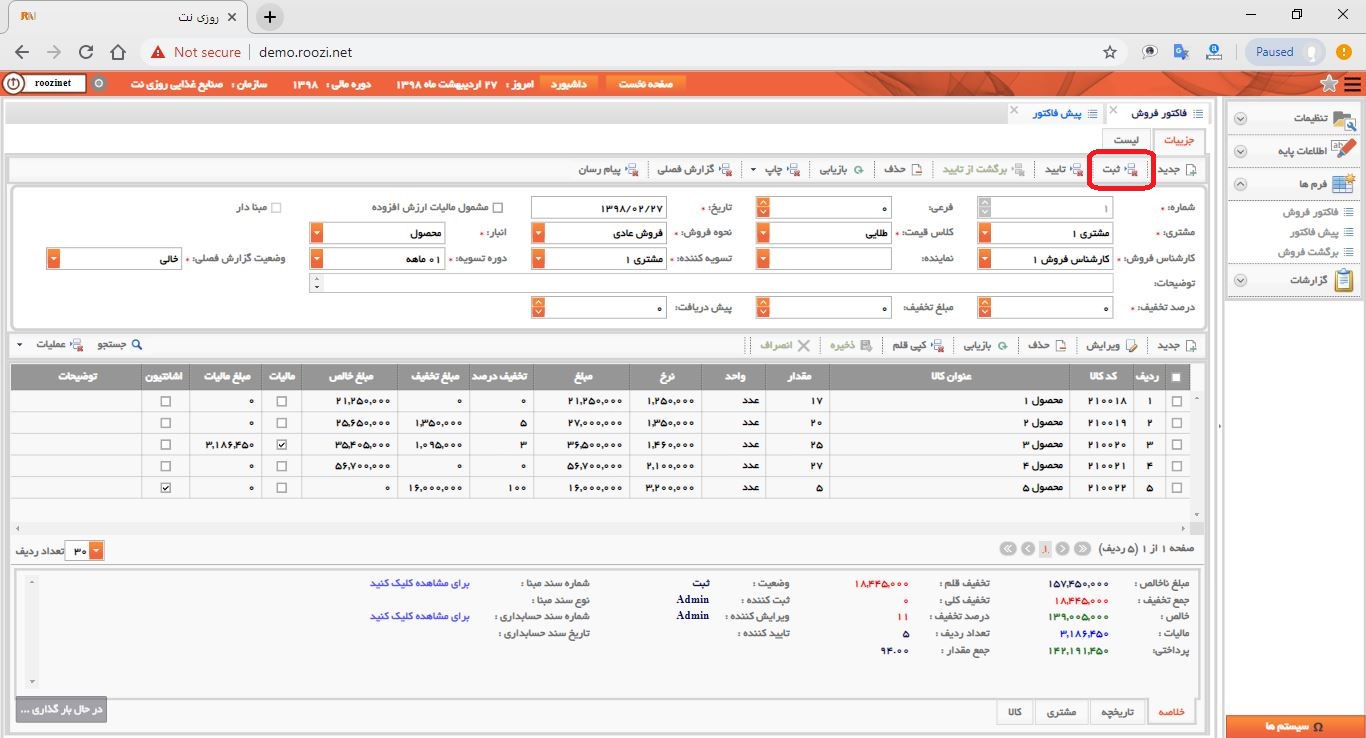Click برگشت از تایید toolbar button
Screen dimensions: 1366x738
[983, 170]
